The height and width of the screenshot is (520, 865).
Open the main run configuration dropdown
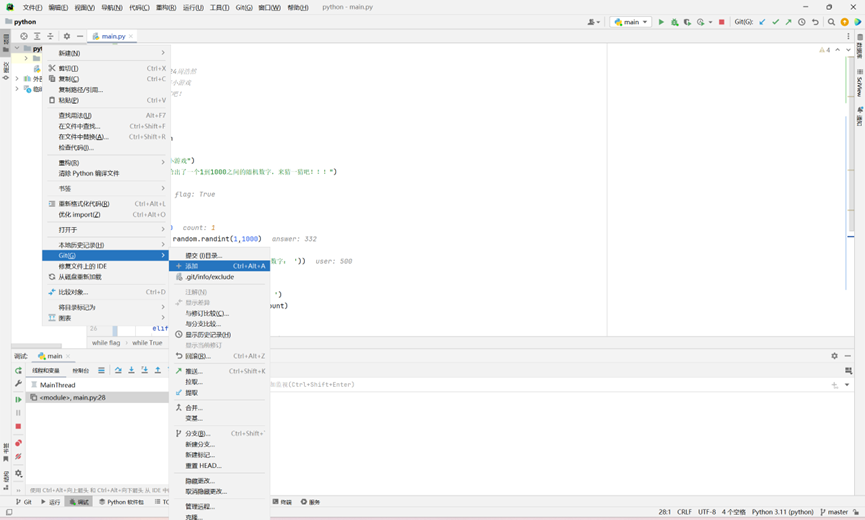pyautogui.click(x=631, y=22)
